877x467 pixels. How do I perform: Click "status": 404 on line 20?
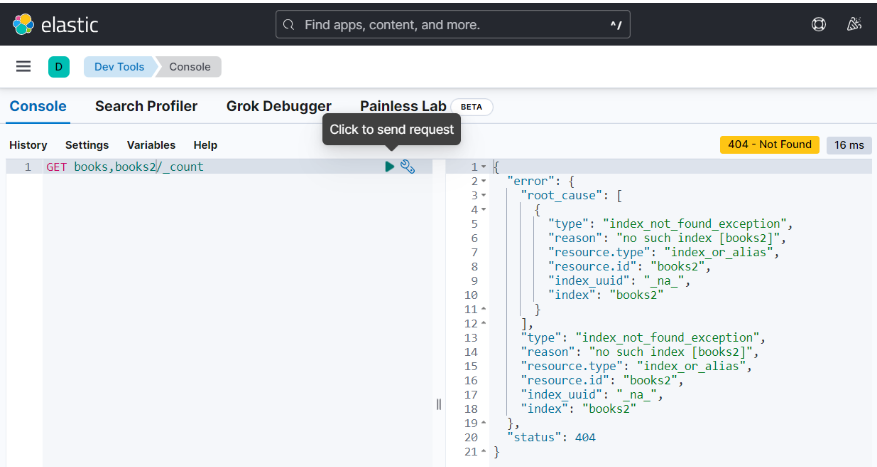click(551, 437)
